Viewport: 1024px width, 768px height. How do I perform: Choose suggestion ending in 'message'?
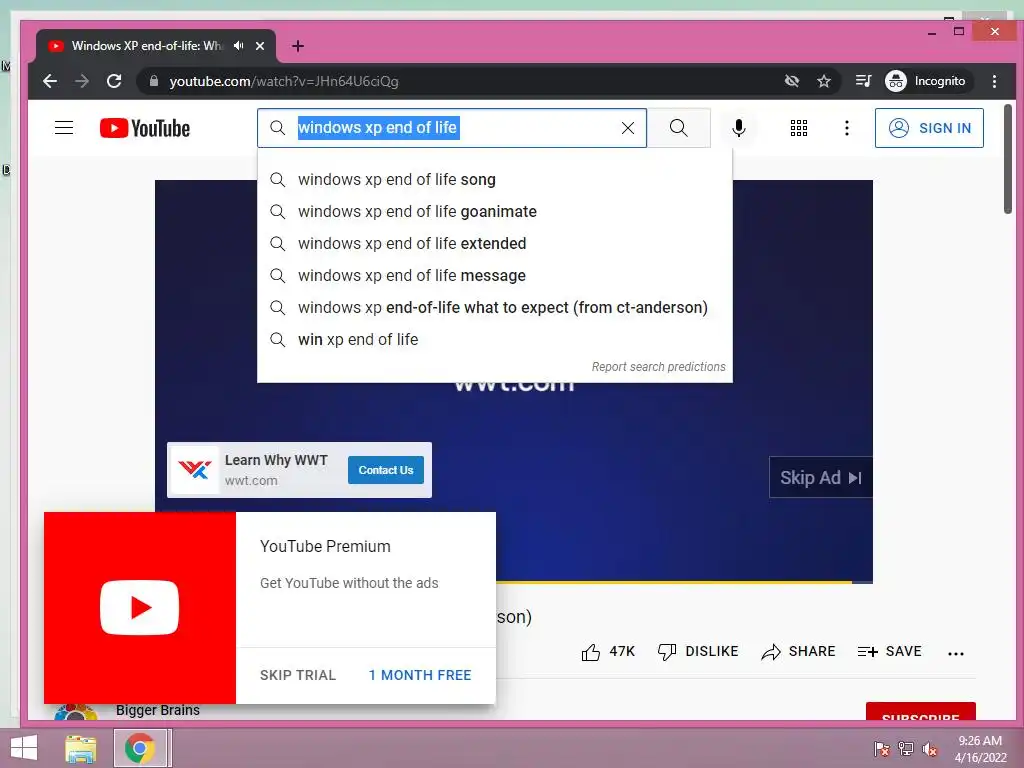[494, 276]
